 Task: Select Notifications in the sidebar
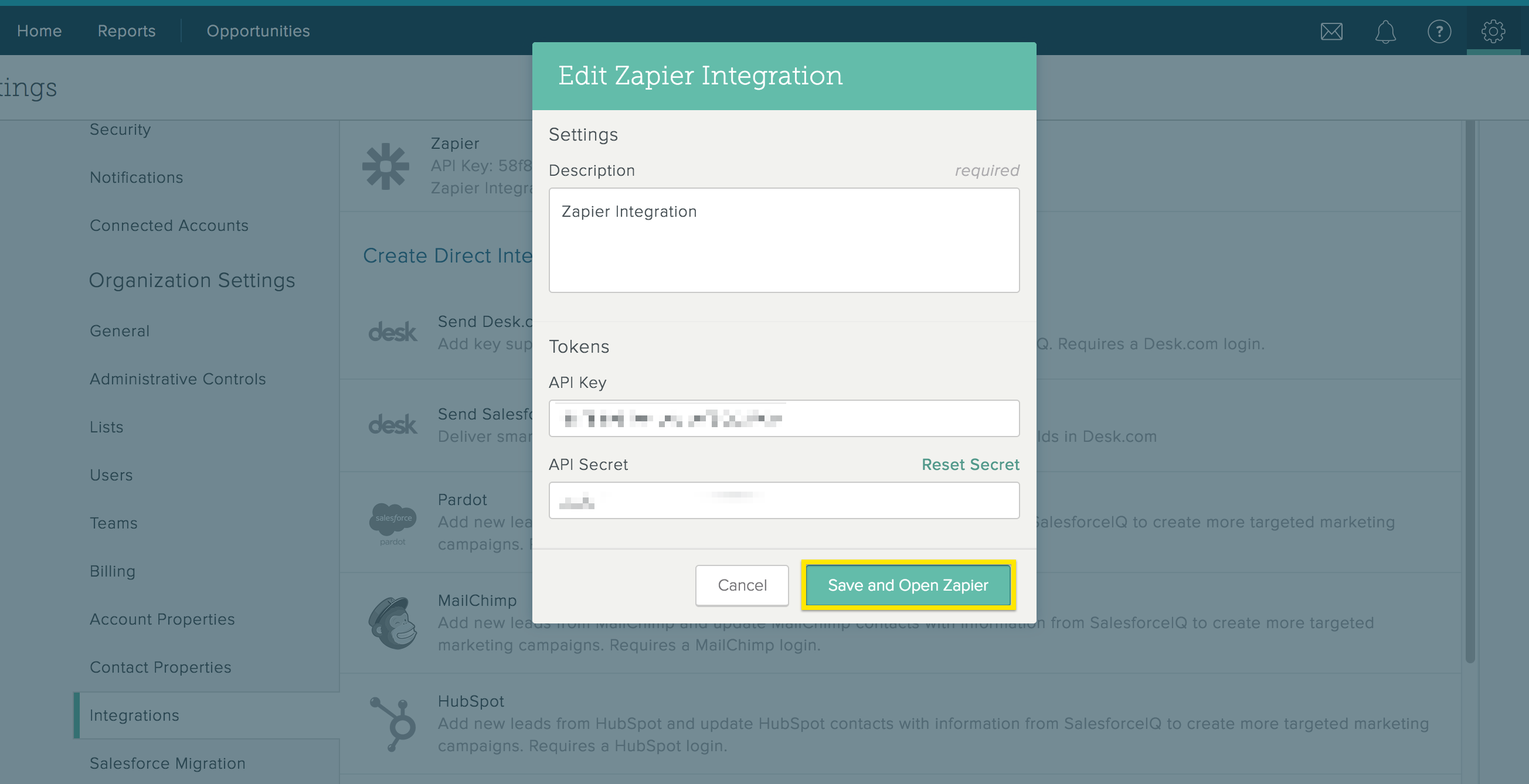click(x=136, y=178)
